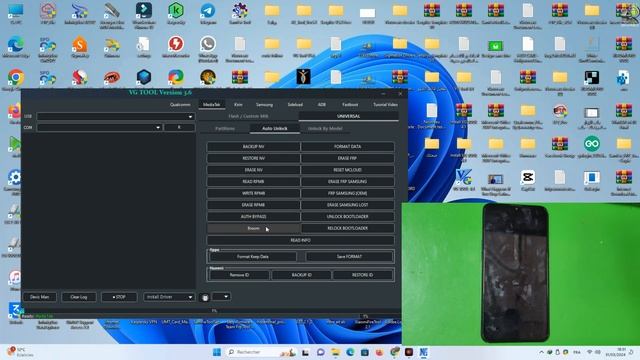This screenshot has width=640, height=360.
Task: Launch Google Chrome from the desktop
Action: click(16, 78)
